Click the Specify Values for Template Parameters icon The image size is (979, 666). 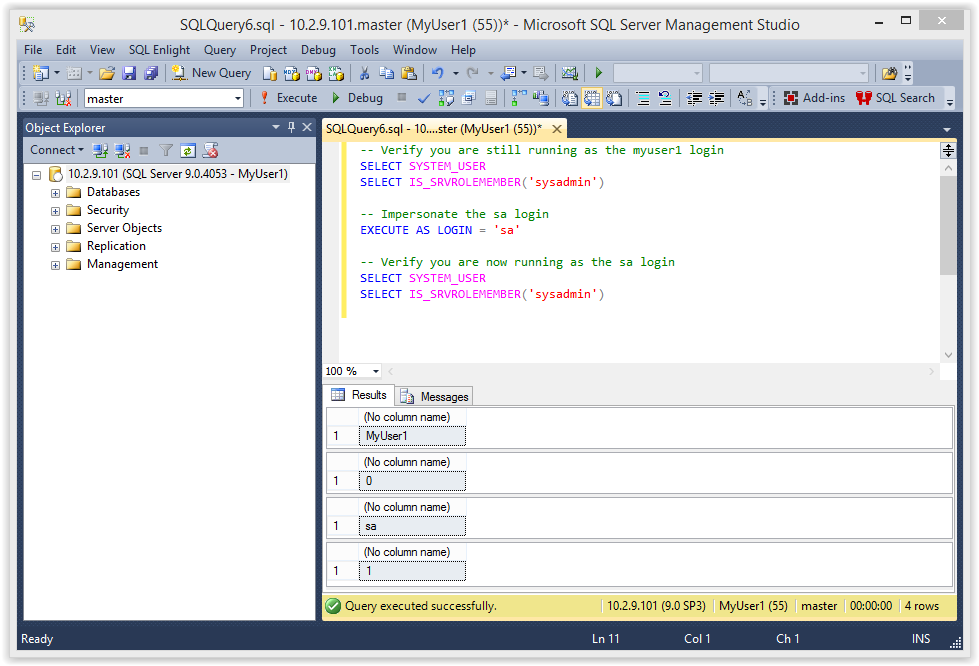coord(744,98)
